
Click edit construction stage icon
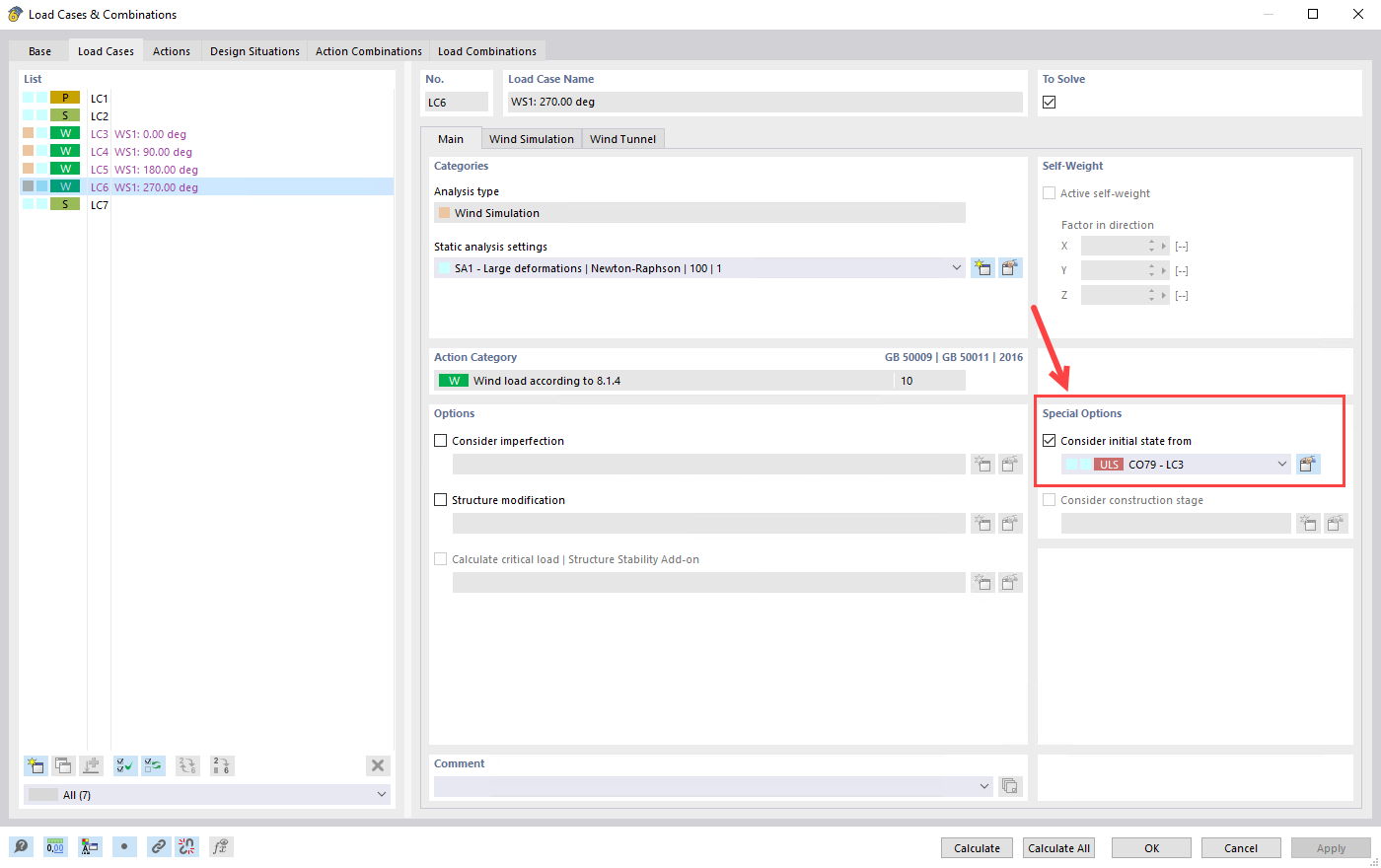click(1336, 524)
